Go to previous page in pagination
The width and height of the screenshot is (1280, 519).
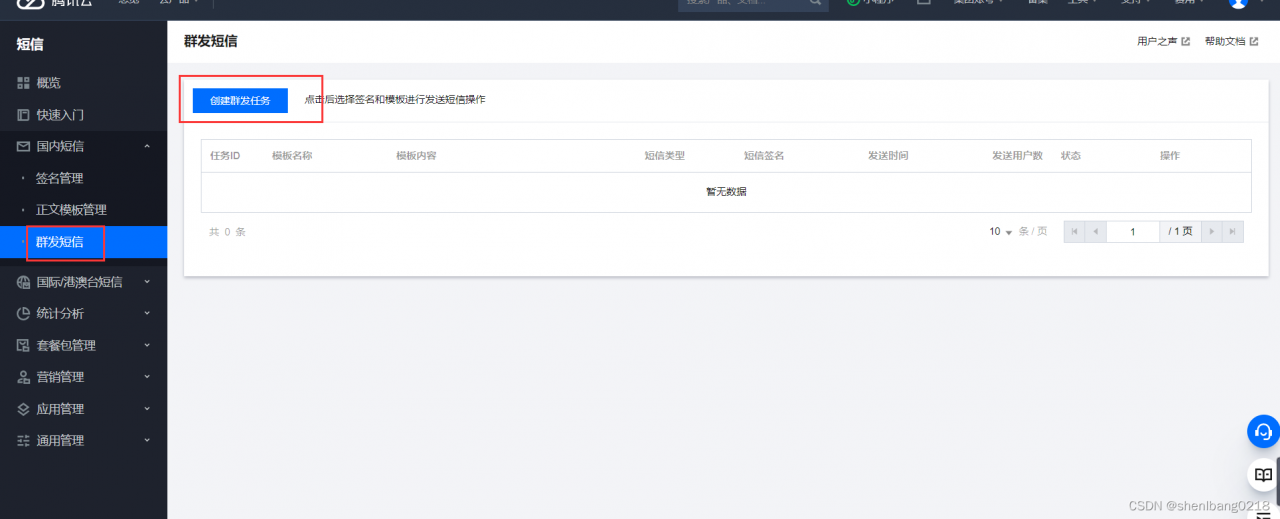1095,231
